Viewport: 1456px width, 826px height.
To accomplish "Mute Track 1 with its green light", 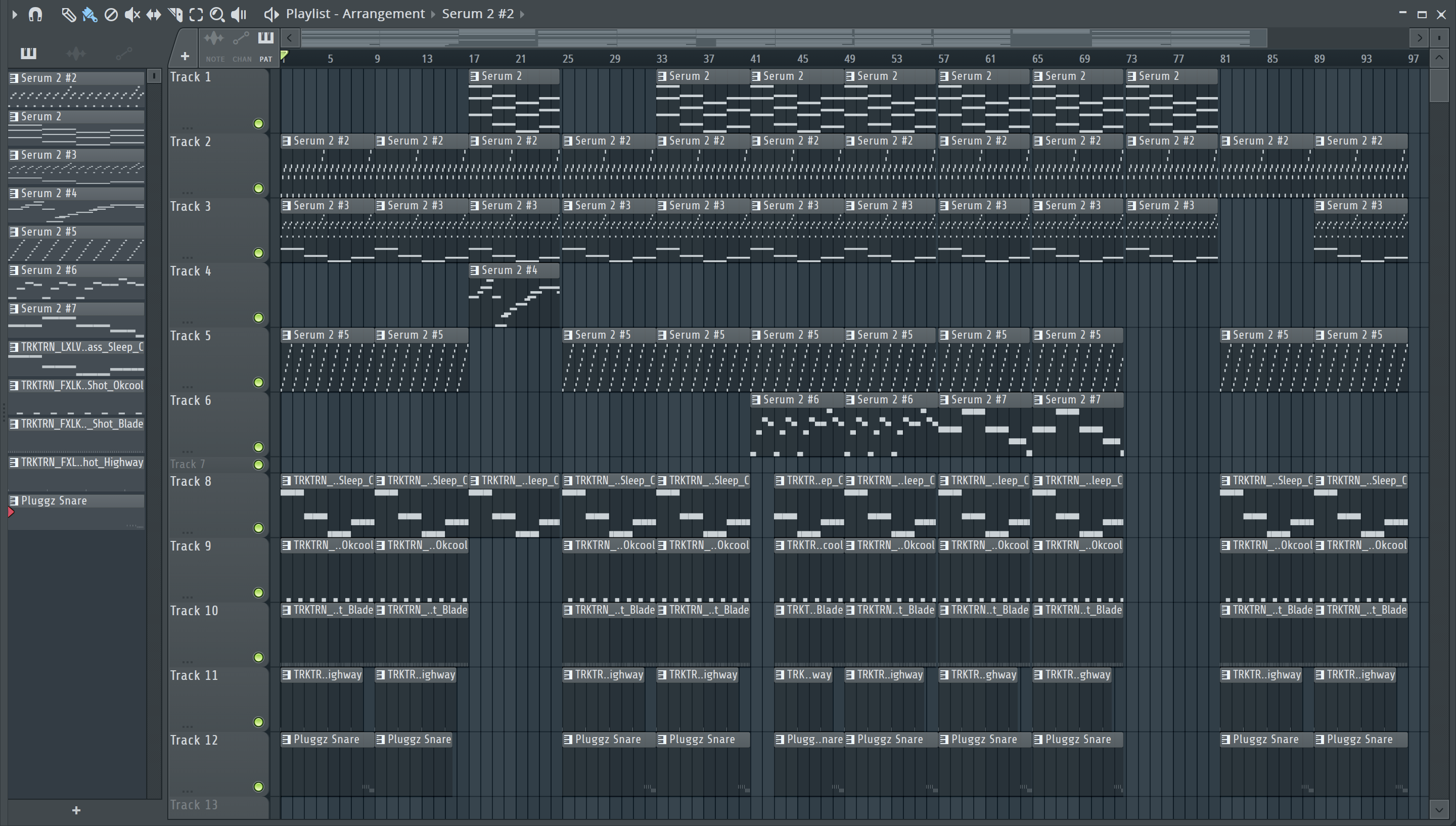I will (259, 124).
